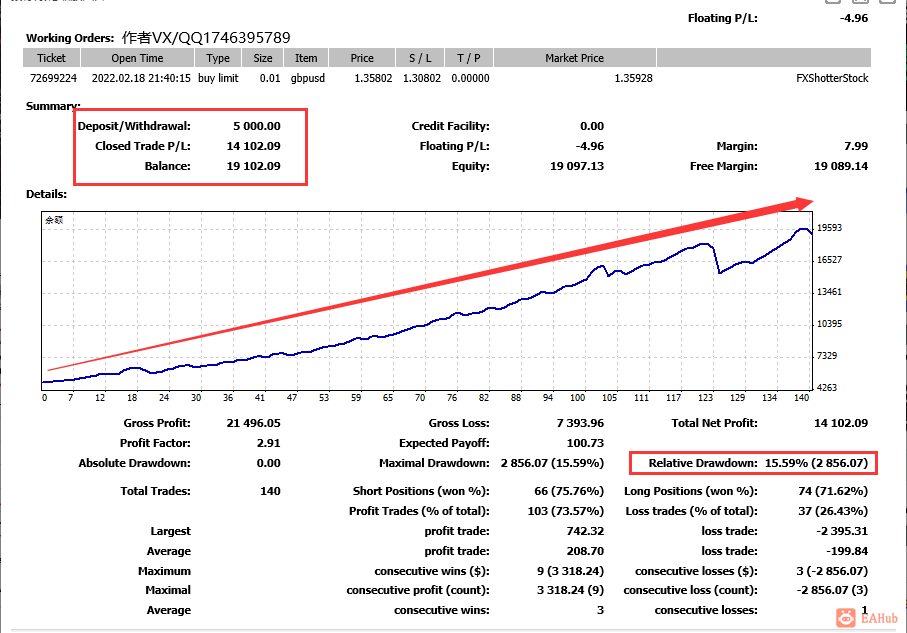Click the T / P column header

[469, 58]
